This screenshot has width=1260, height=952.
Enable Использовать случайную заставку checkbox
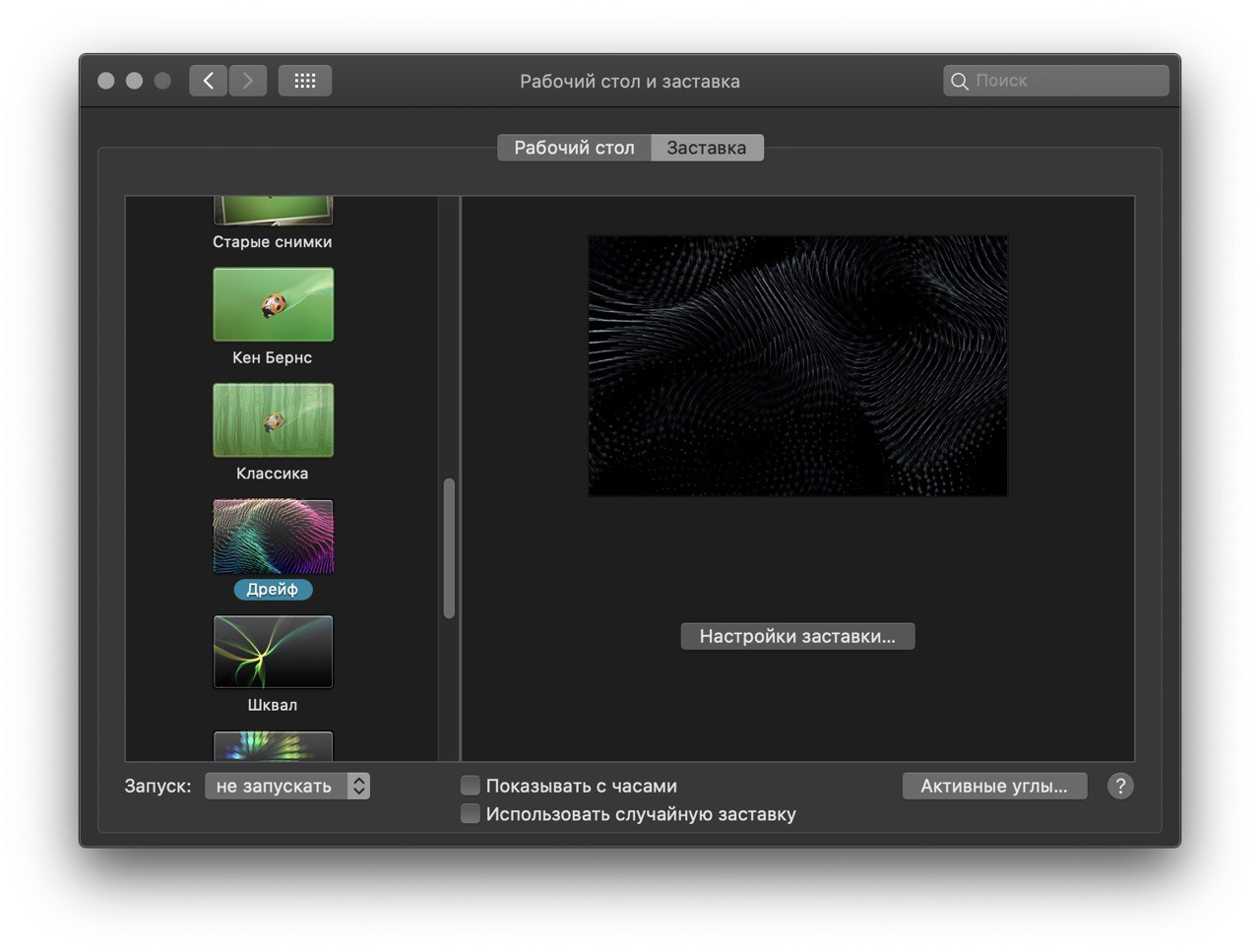471,814
